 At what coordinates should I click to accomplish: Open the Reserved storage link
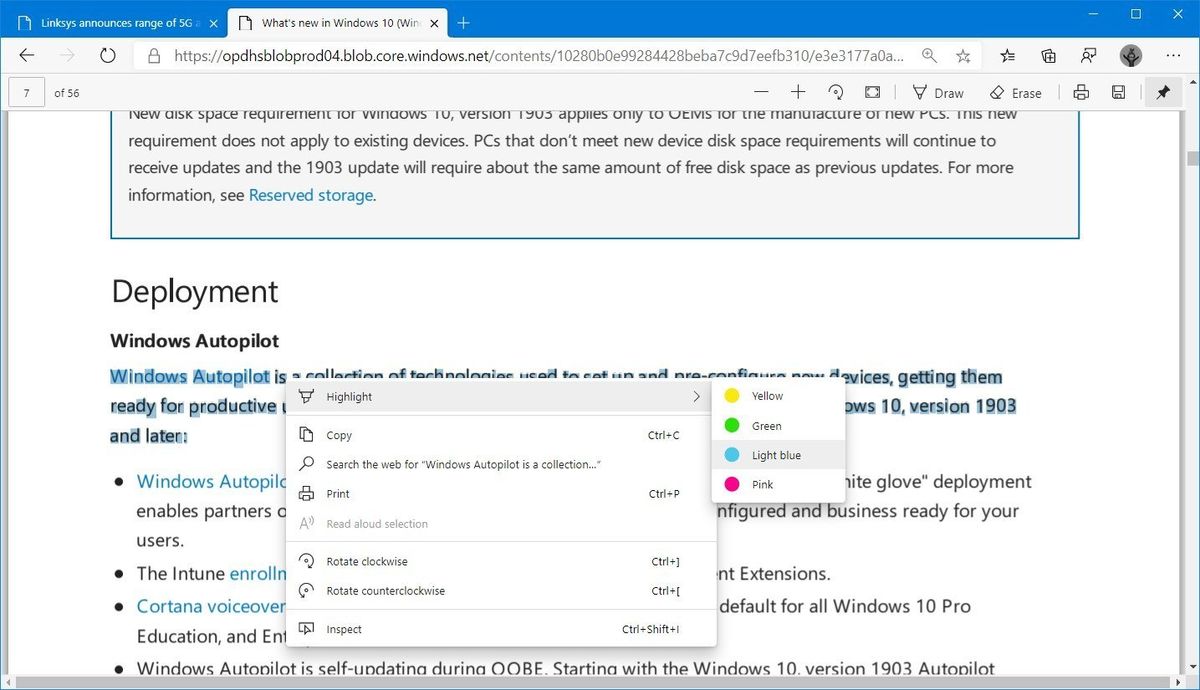point(310,194)
